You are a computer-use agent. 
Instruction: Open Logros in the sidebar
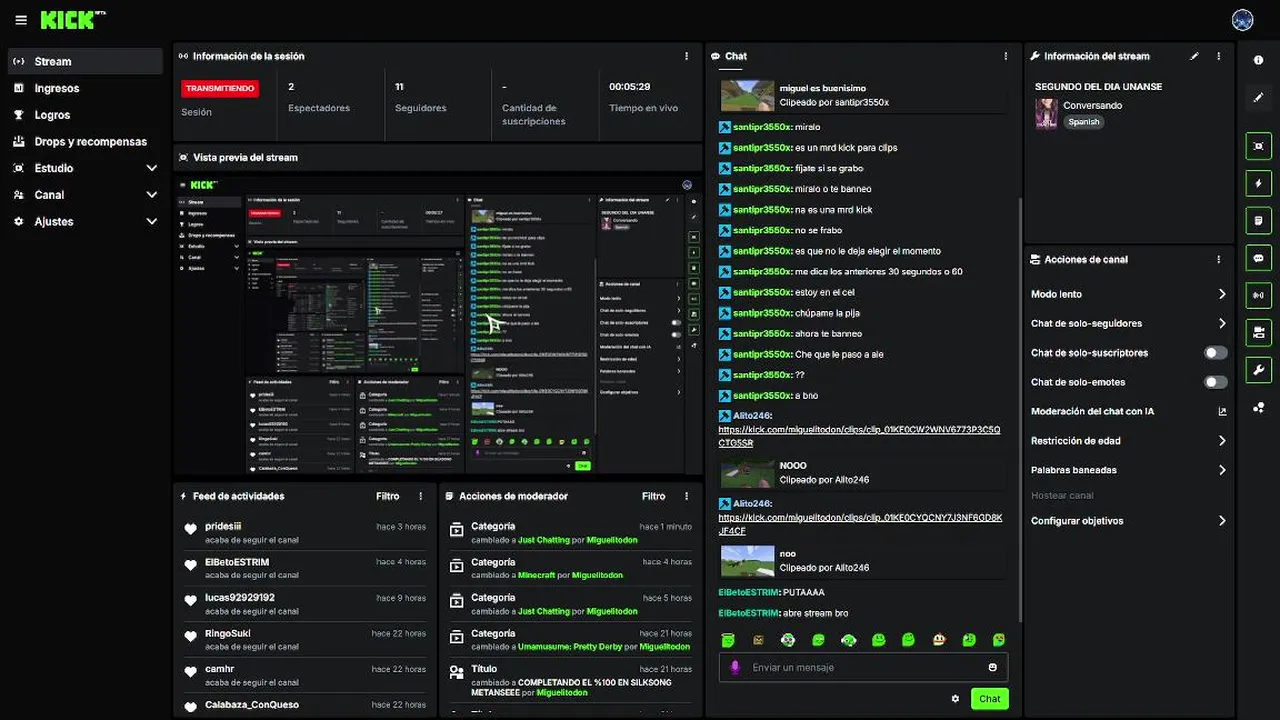[85, 115]
